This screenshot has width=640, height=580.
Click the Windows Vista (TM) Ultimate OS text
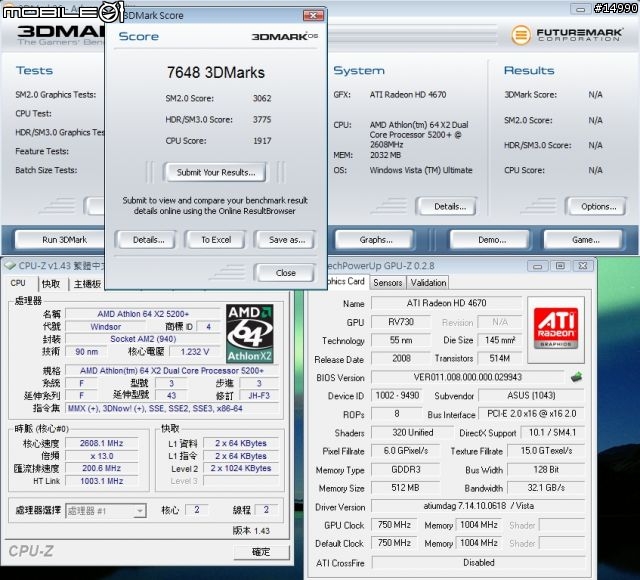[421, 170]
